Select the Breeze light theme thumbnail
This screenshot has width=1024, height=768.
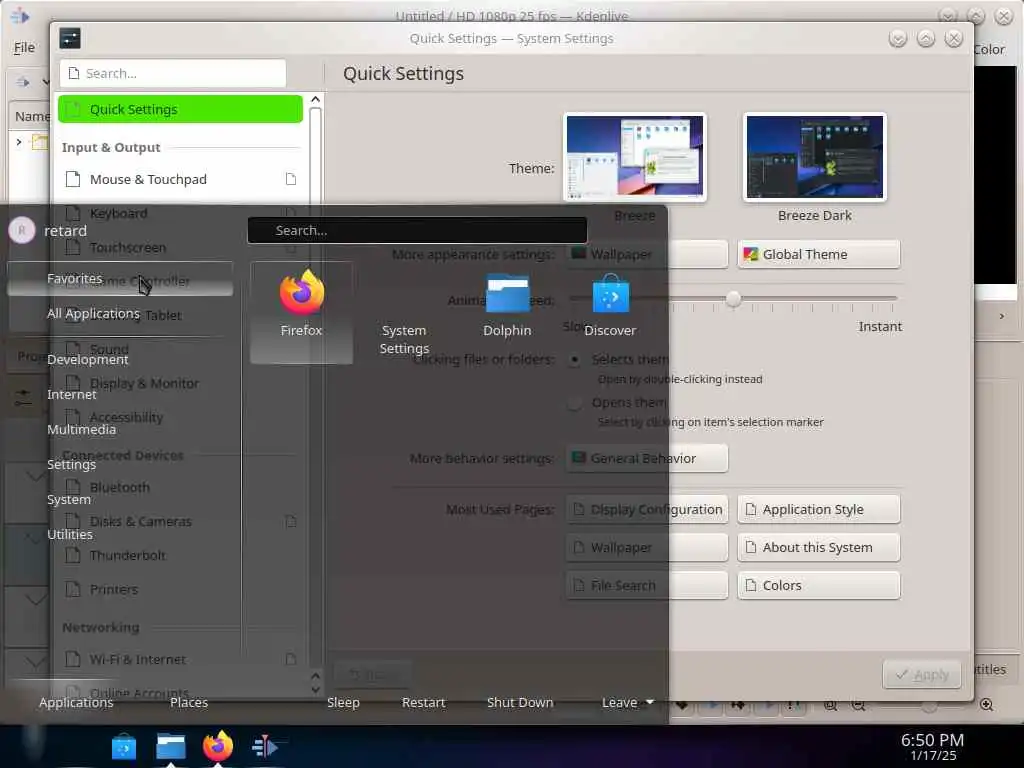[635, 157]
